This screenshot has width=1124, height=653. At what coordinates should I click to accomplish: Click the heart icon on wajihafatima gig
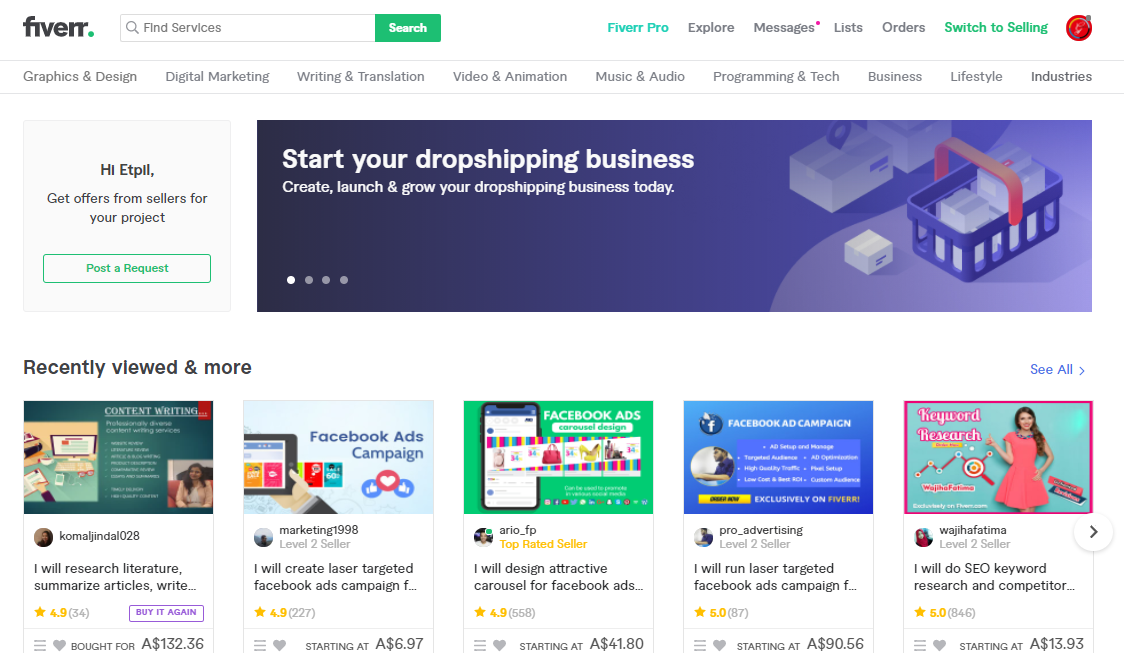pos(940,645)
